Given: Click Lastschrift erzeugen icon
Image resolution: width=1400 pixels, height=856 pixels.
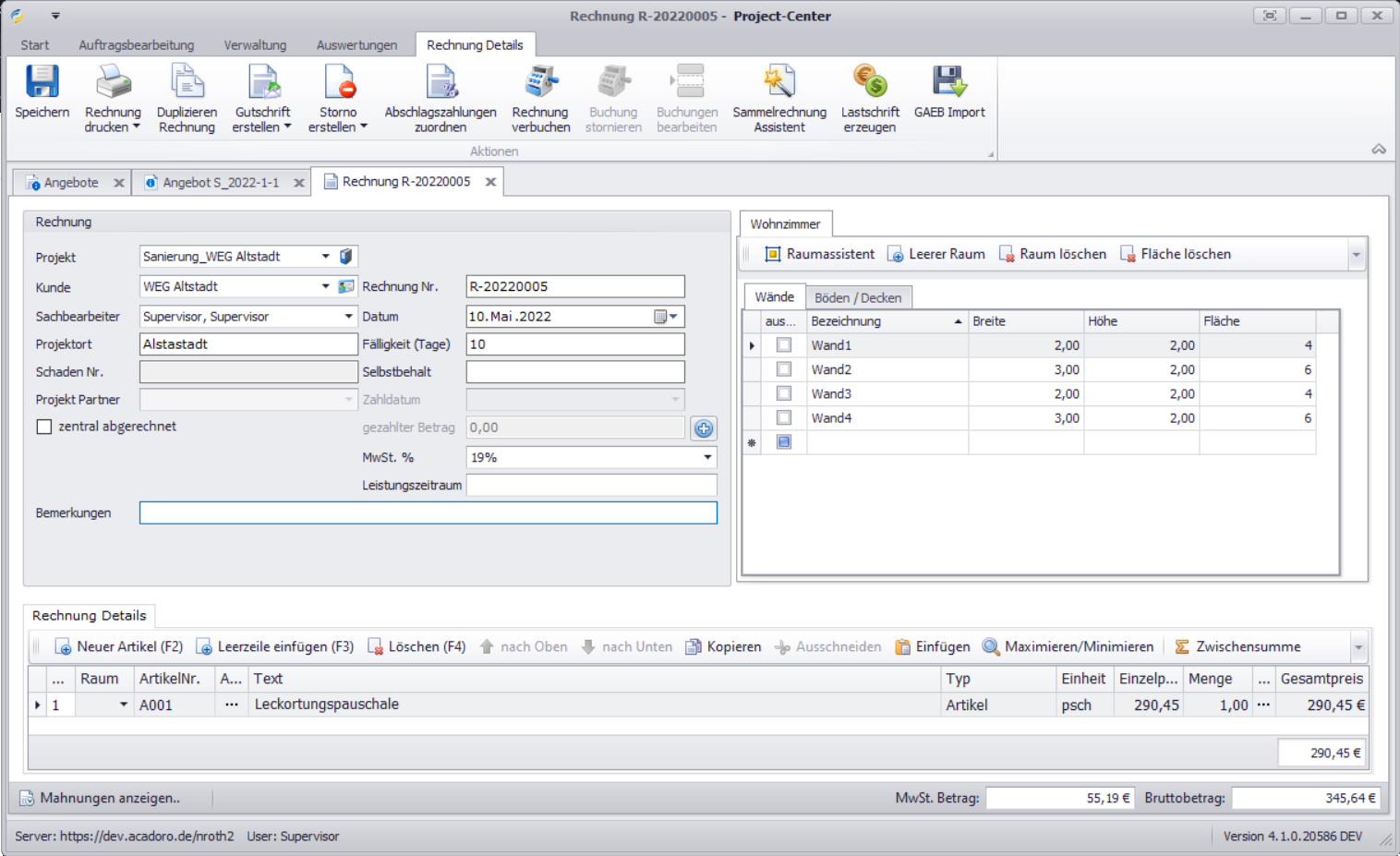Looking at the screenshot, I should (x=869, y=82).
